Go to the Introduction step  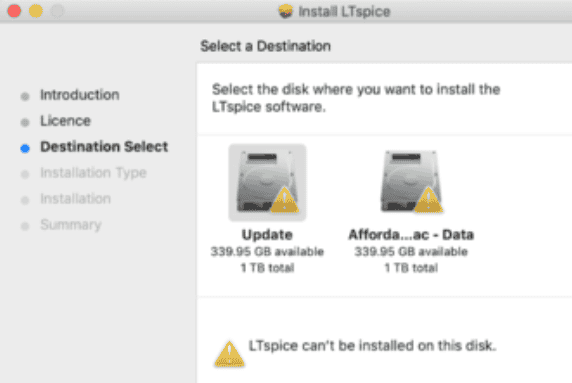80,95
